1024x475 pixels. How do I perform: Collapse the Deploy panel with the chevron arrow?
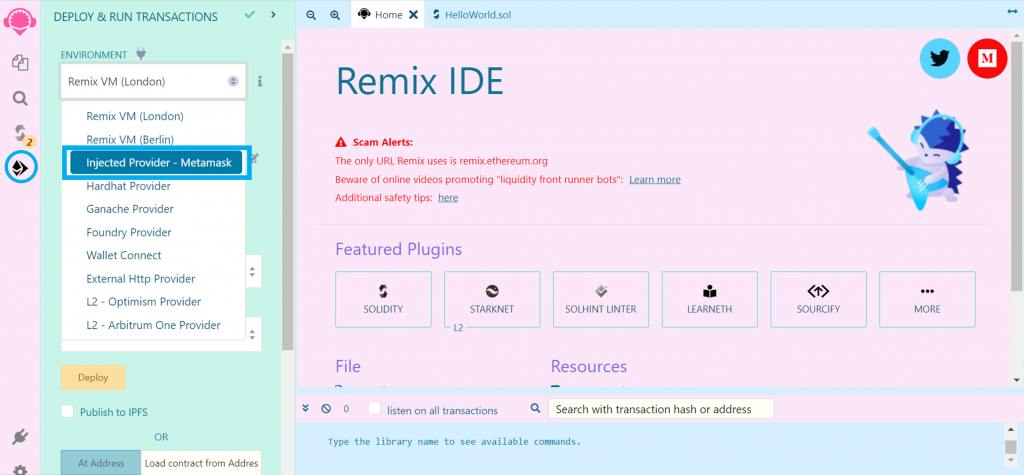(274, 14)
